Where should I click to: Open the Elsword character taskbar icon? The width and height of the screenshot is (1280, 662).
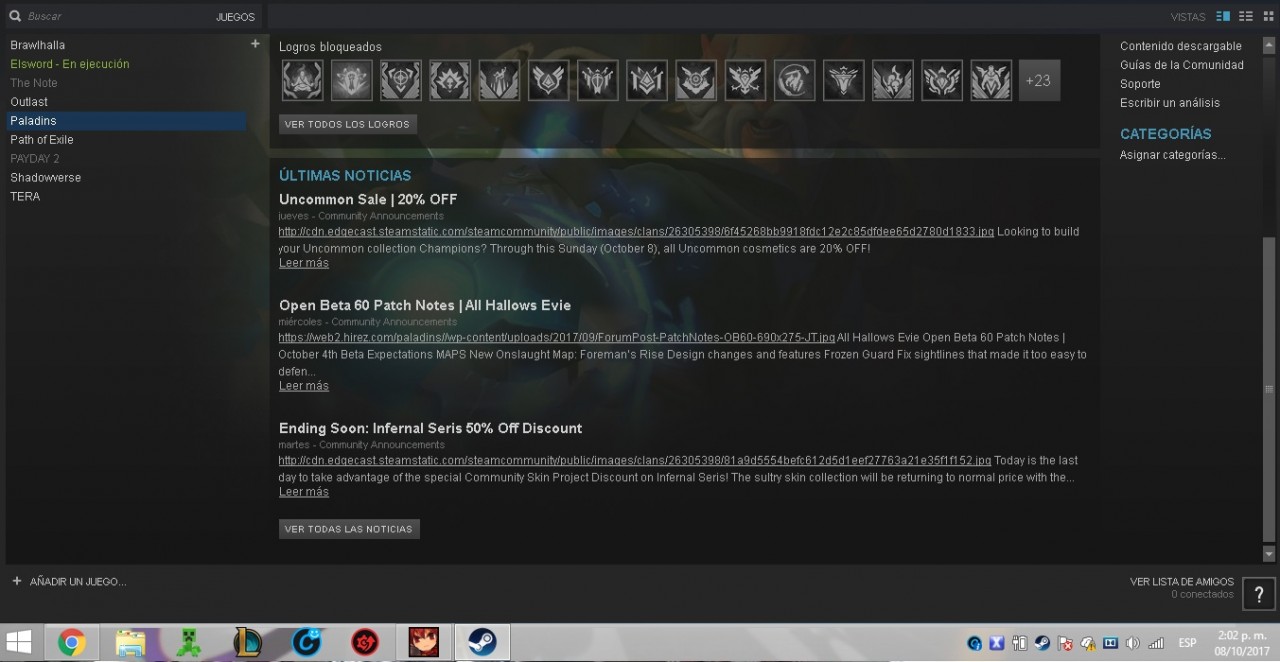[423, 642]
